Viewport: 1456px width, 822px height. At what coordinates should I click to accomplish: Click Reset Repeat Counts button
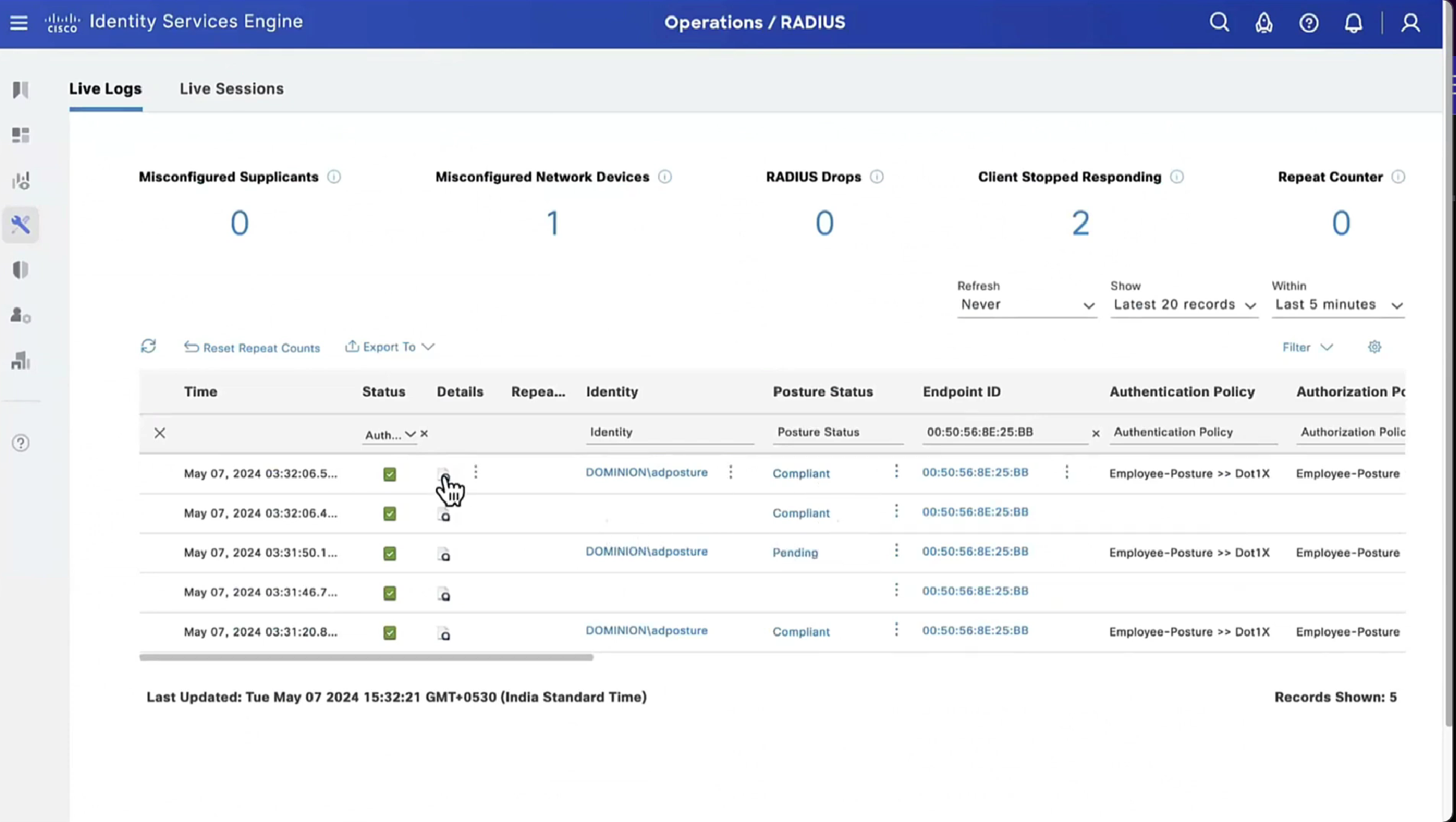pos(252,347)
